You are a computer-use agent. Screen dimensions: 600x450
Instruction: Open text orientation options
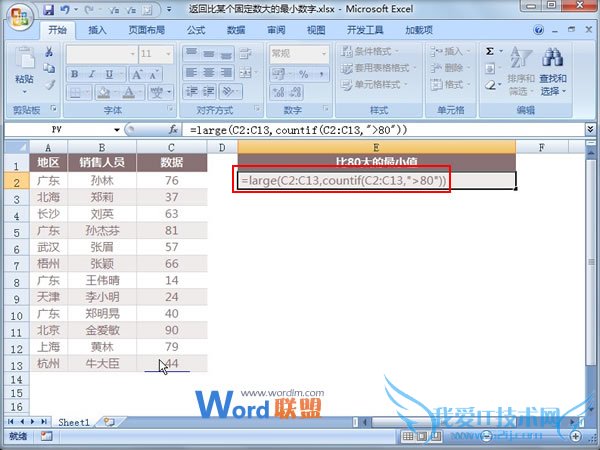231,92
